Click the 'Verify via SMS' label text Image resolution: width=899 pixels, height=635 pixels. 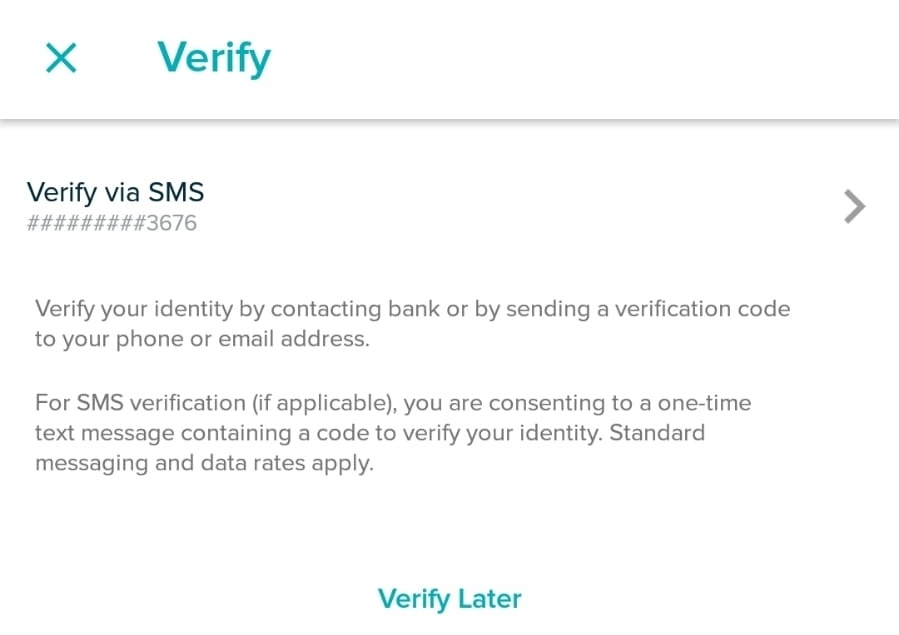pyautogui.click(x=115, y=192)
